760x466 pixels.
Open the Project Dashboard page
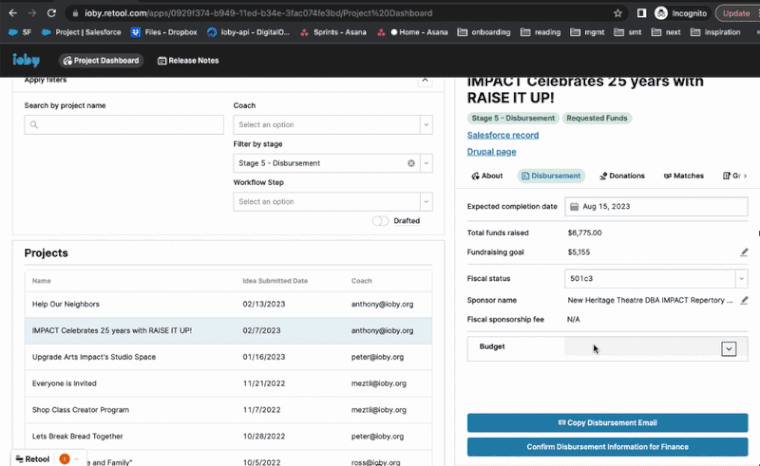coord(101,61)
